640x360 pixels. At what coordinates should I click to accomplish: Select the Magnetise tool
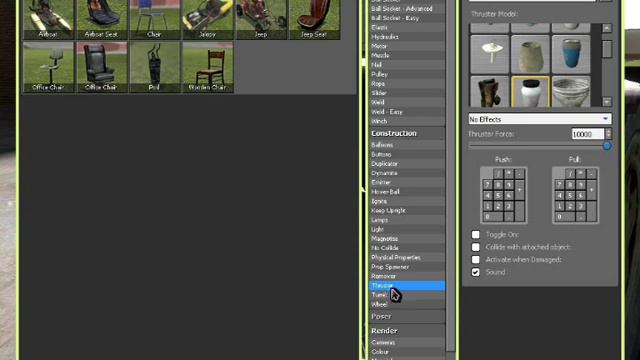click(407, 239)
